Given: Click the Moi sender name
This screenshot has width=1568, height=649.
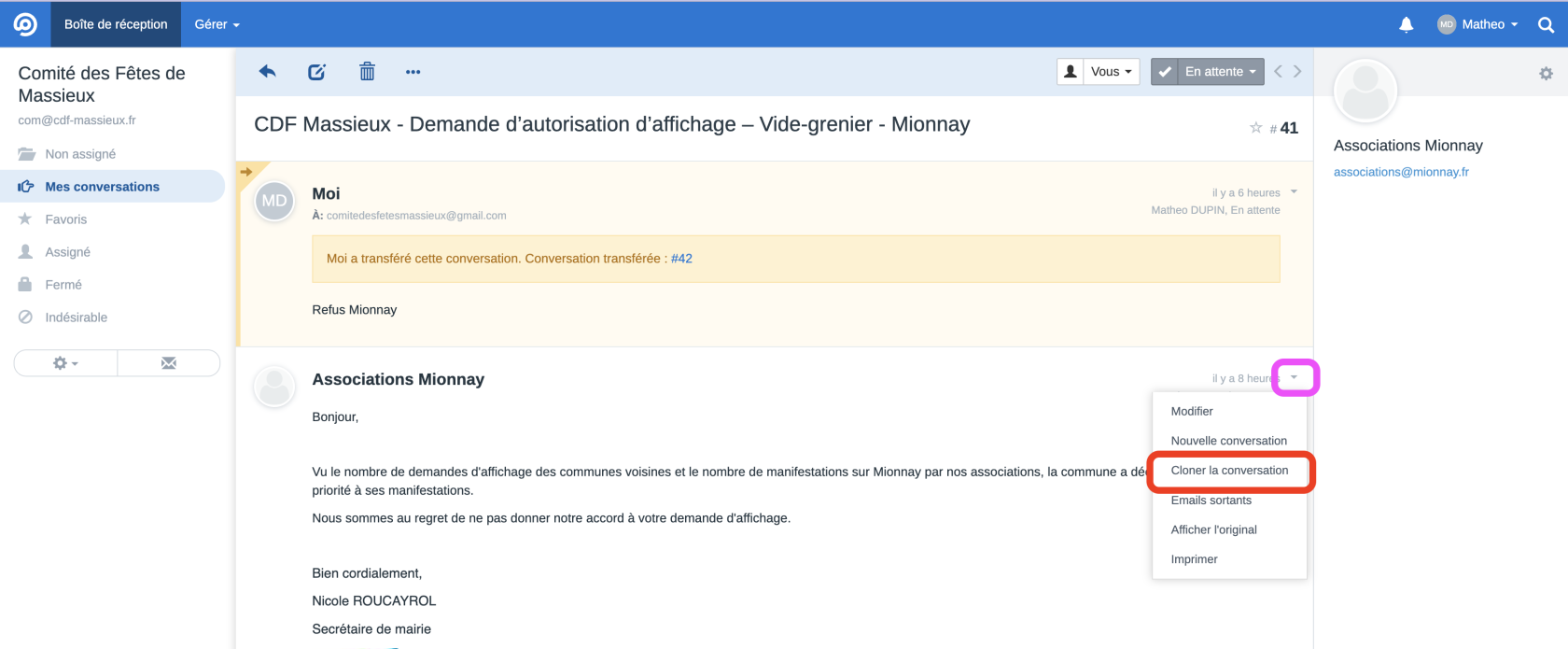Looking at the screenshot, I should pos(326,193).
